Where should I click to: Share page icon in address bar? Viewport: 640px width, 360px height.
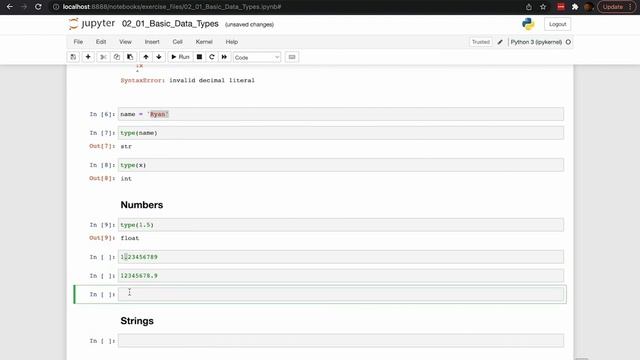coord(529,7)
